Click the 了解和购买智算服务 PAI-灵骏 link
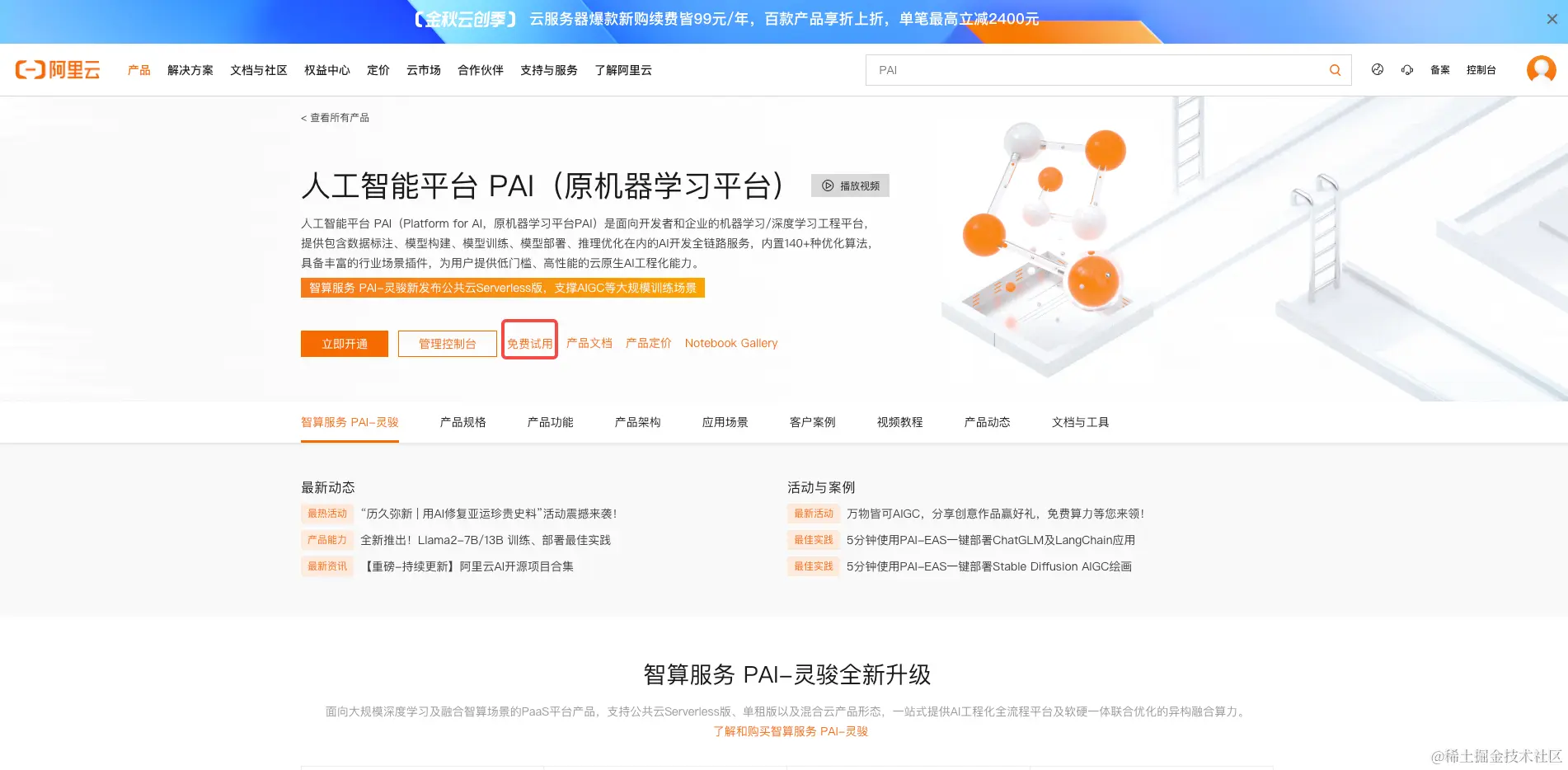The width and height of the screenshot is (1568, 770). click(791, 731)
